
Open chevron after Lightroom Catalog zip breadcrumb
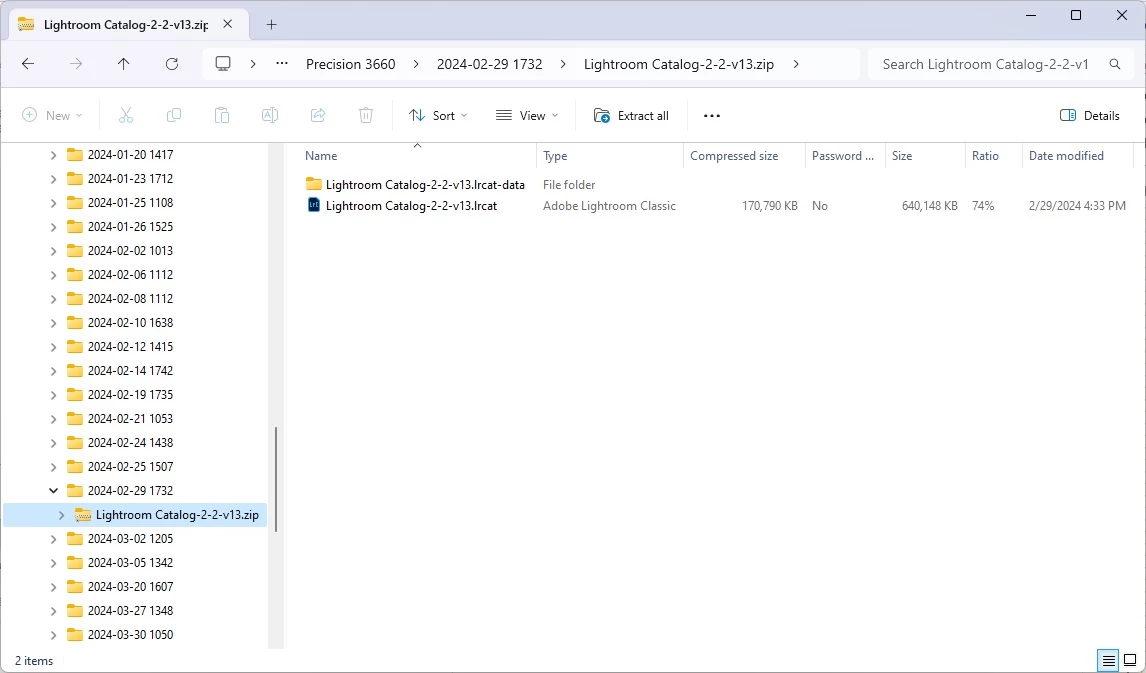pos(796,64)
